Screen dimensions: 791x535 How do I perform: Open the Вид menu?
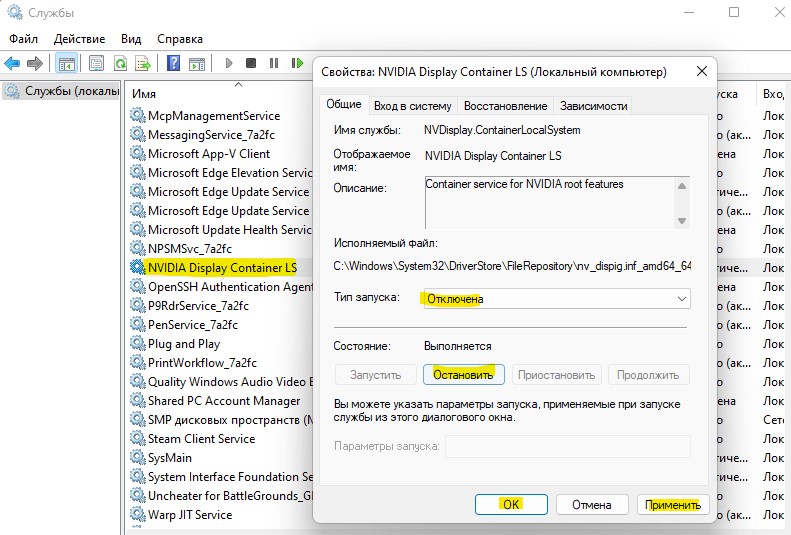coord(131,39)
